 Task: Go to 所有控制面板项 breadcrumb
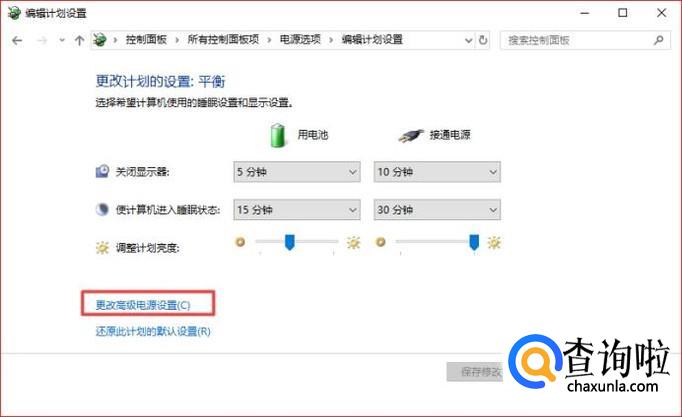pos(223,40)
